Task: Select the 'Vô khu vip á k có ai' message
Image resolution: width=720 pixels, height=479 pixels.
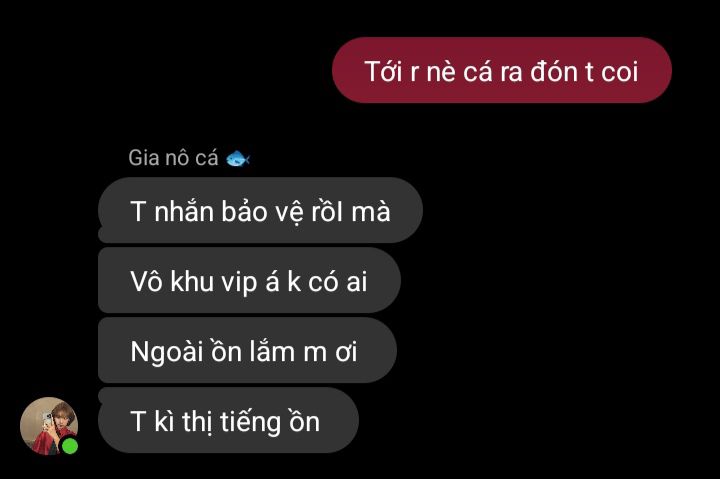Action: pyautogui.click(x=249, y=280)
